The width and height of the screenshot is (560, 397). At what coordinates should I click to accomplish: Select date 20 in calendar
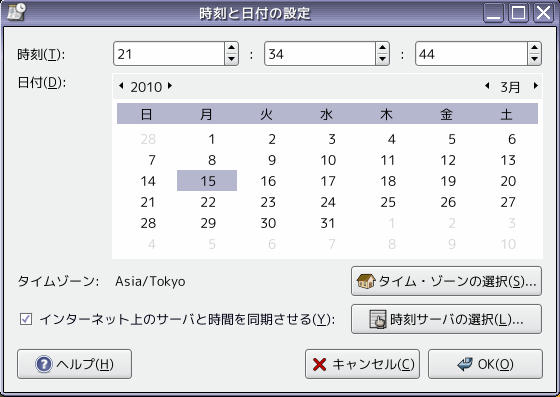tap(508, 181)
